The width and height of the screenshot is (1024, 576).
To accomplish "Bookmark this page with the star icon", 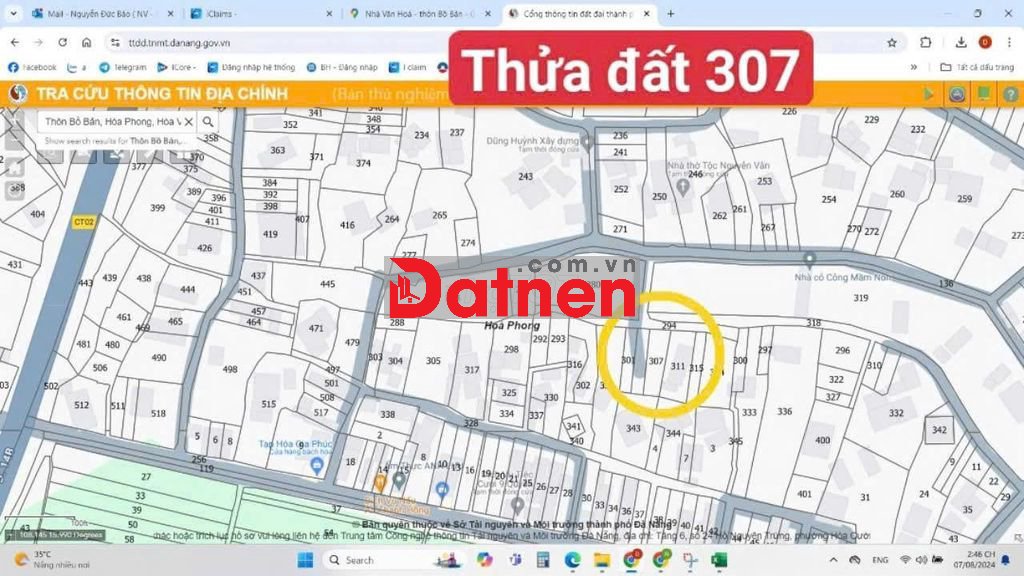I will pos(891,43).
